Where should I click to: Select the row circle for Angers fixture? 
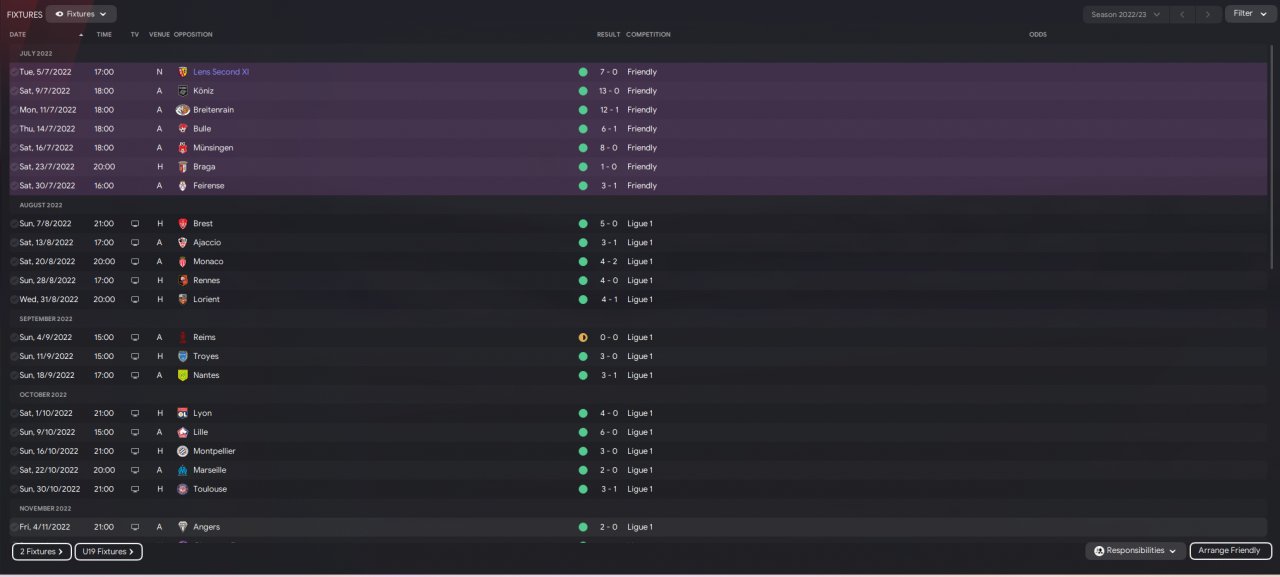tap(14, 527)
